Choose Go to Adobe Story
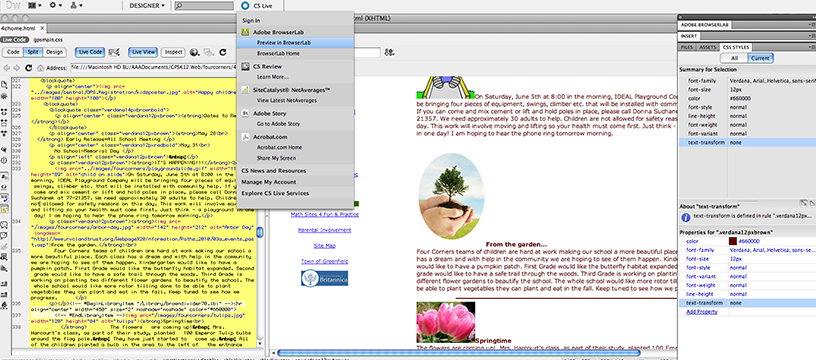 coord(278,124)
